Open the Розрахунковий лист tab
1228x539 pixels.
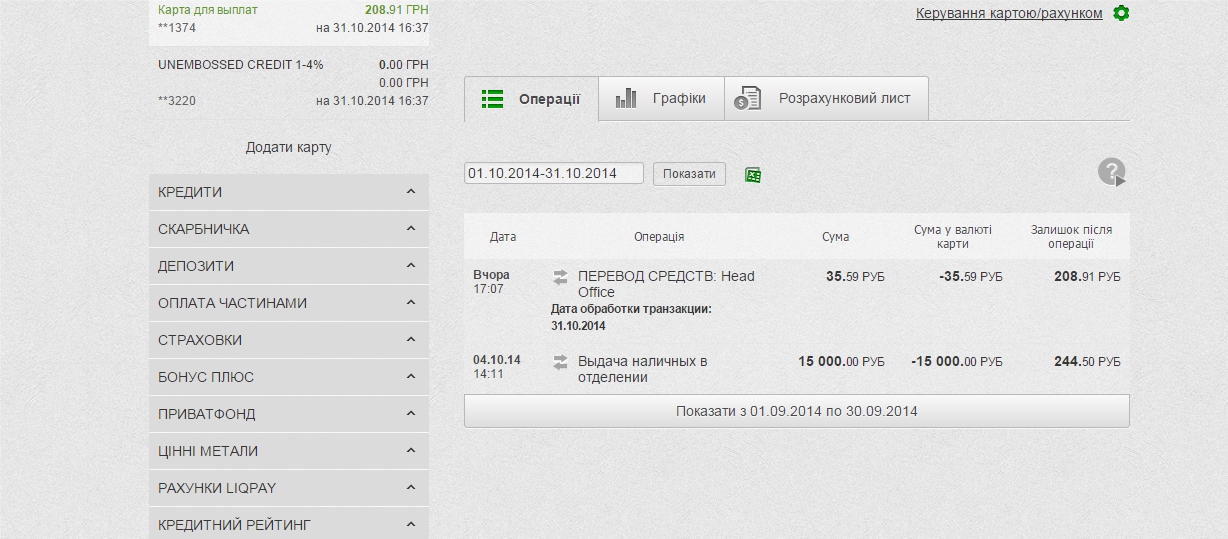coord(844,99)
